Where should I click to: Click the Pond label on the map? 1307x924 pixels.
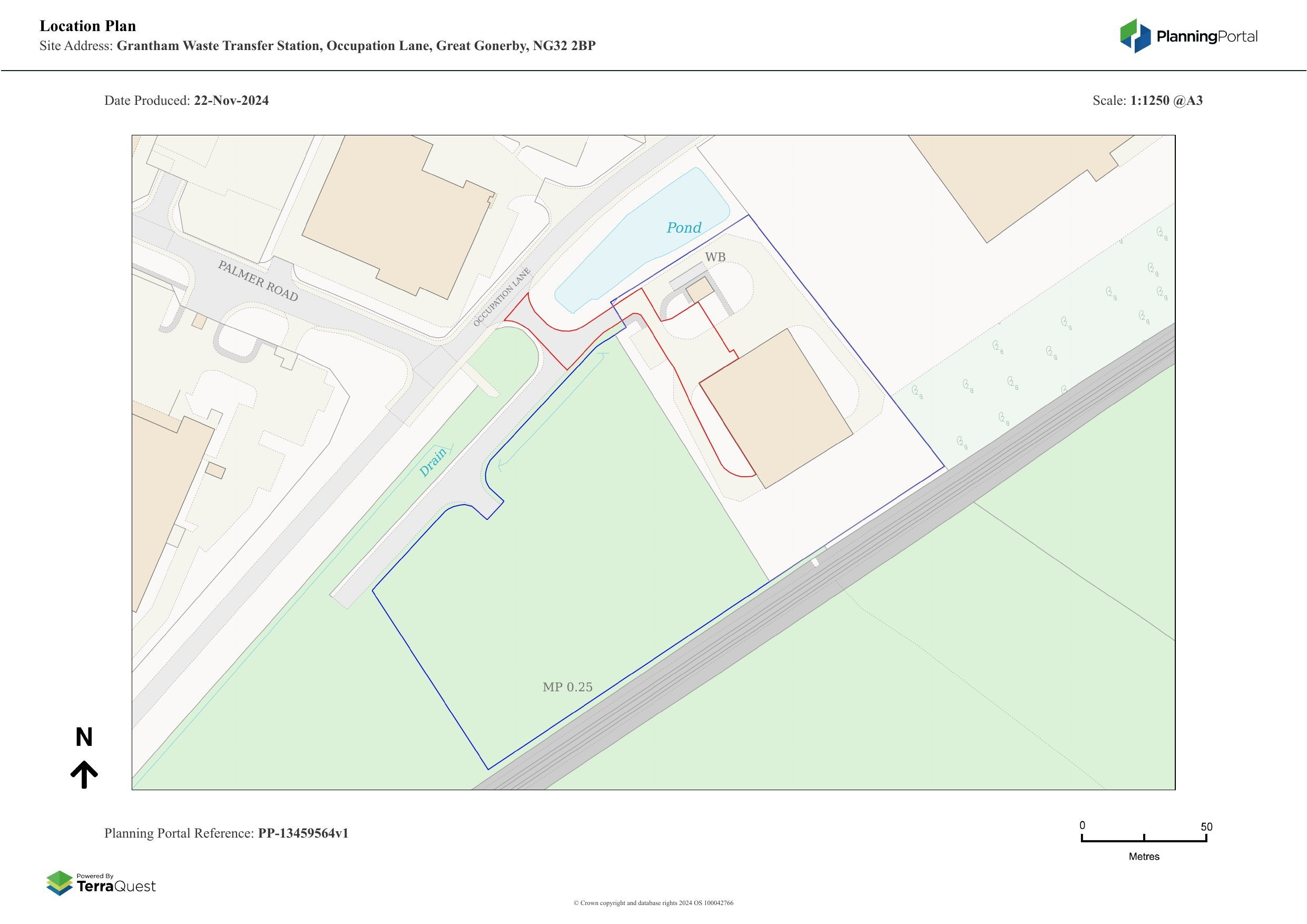(684, 228)
